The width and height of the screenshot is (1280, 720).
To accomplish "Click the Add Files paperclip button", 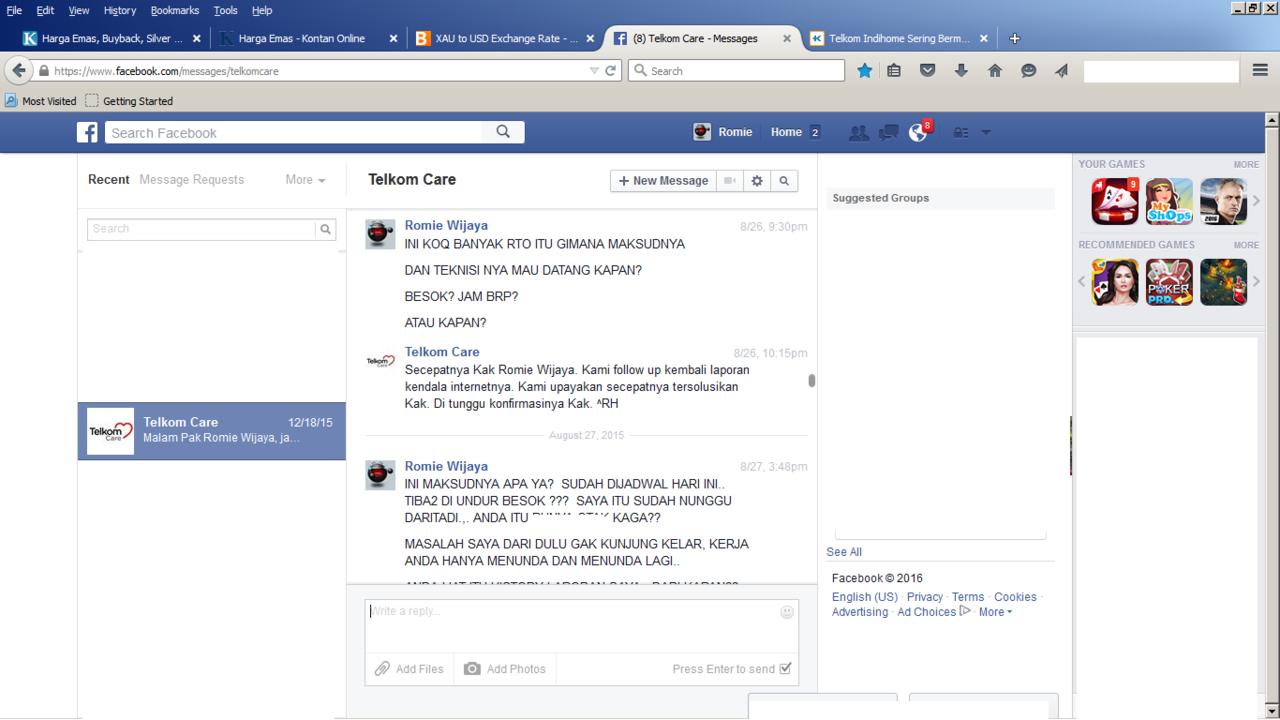I will (409, 669).
